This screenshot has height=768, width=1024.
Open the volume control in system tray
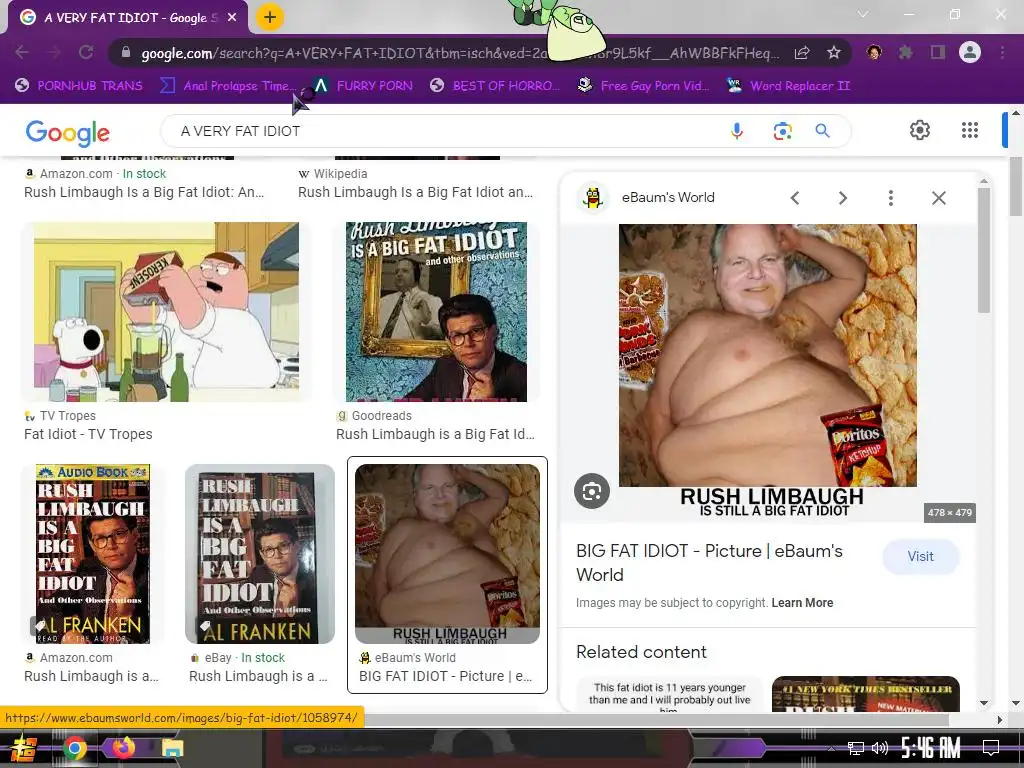pos(880,748)
